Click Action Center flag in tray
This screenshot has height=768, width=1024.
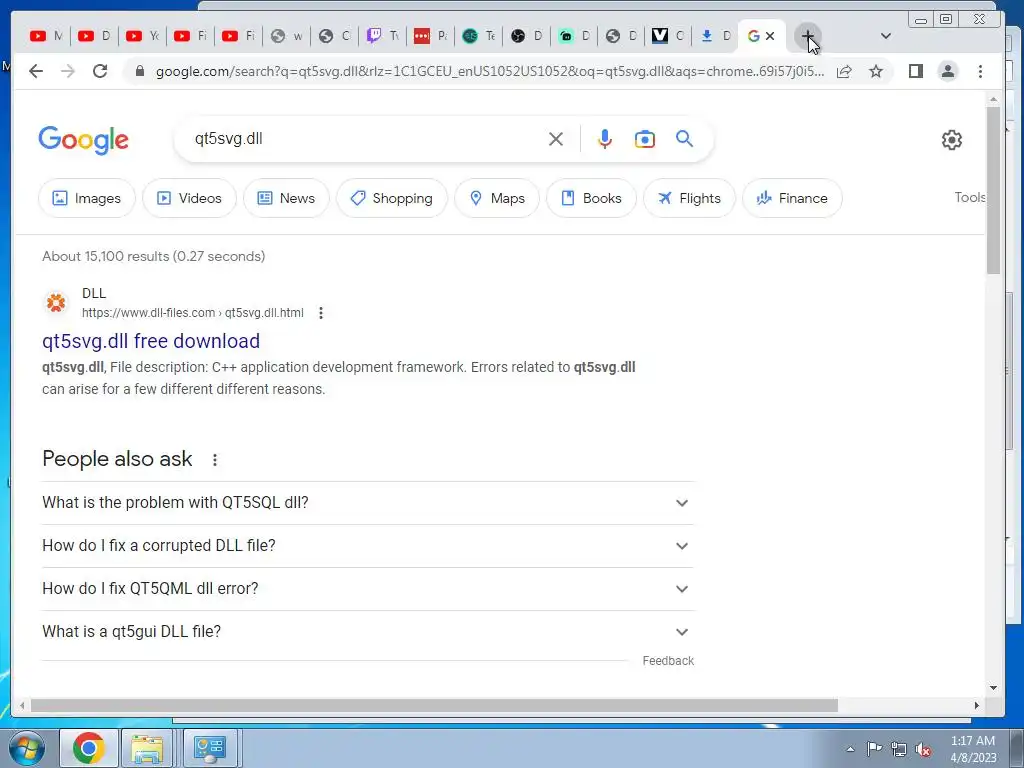tap(874, 749)
